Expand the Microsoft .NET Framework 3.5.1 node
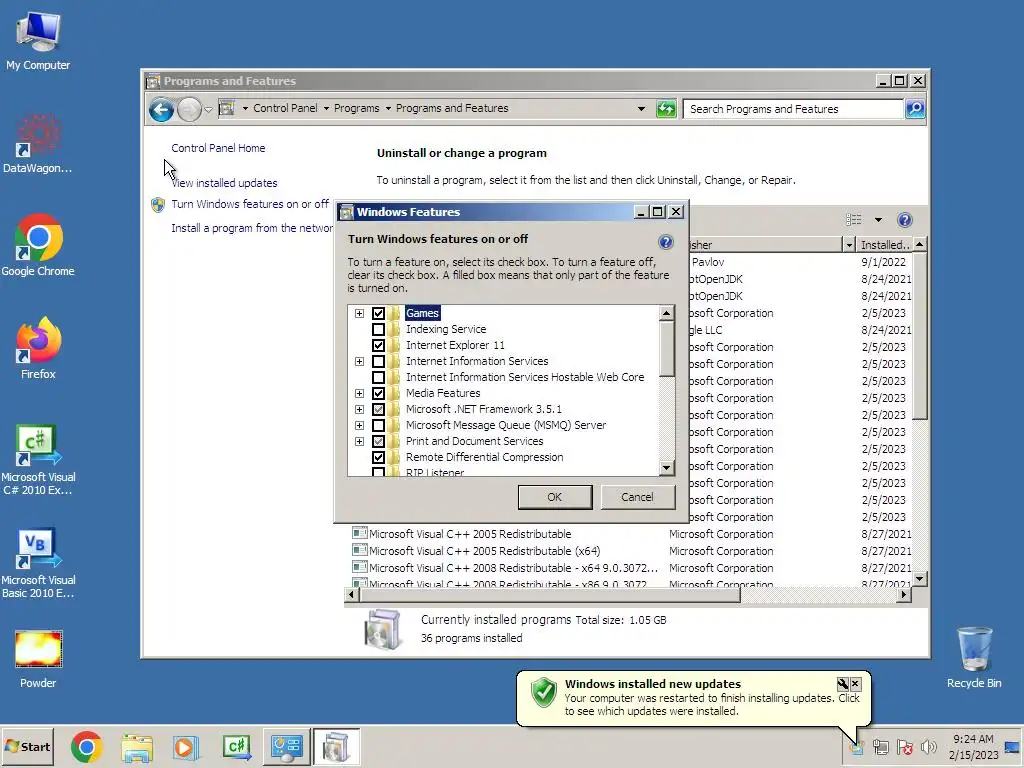The image size is (1024, 768). pyautogui.click(x=359, y=409)
